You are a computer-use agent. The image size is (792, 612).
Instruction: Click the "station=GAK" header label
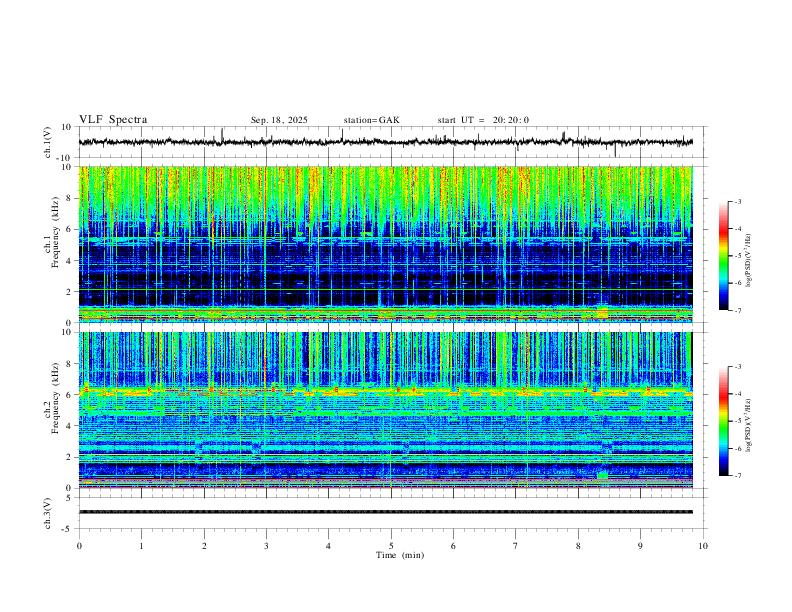click(x=371, y=120)
